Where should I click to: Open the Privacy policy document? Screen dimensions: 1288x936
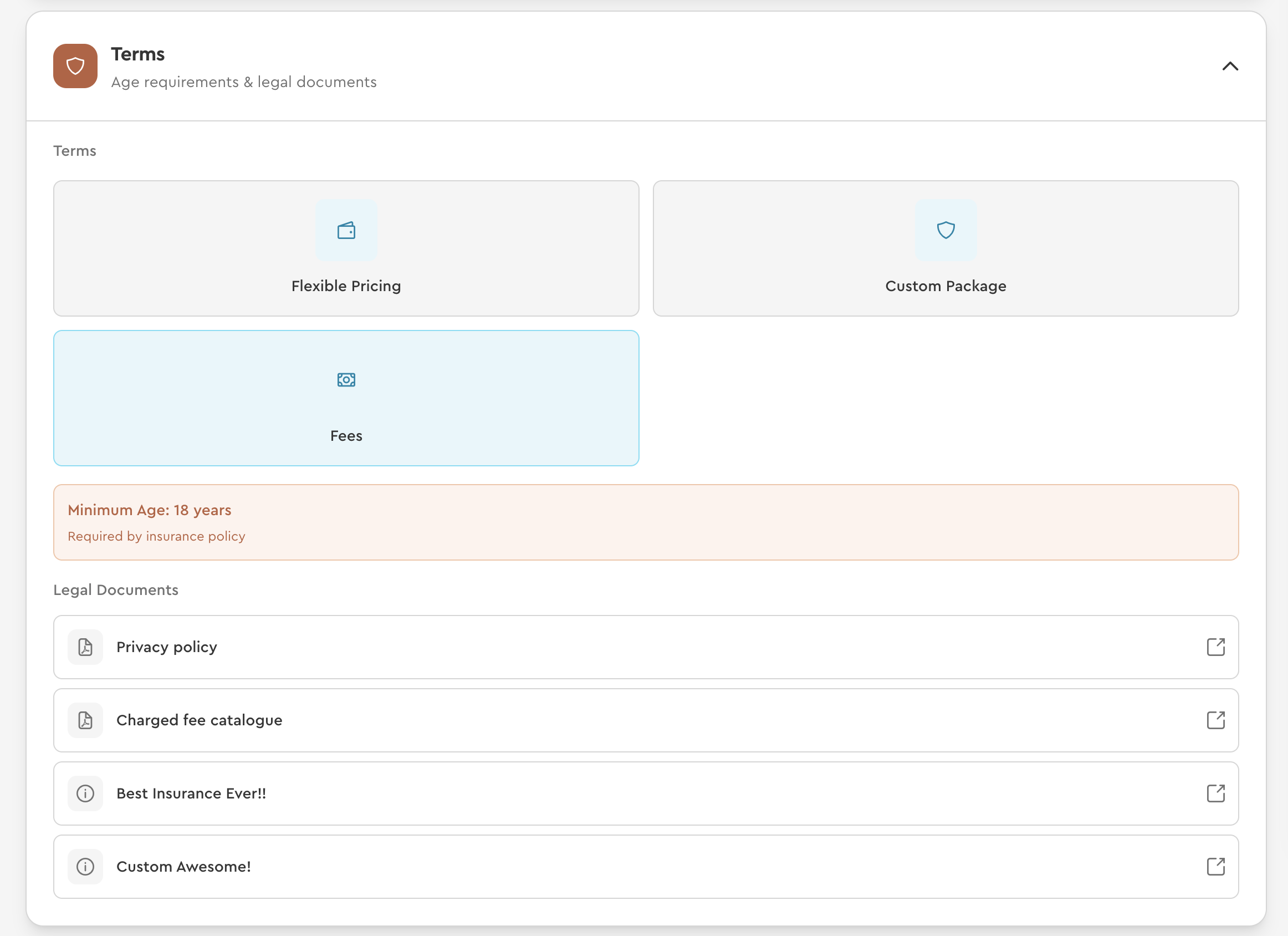(x=166, y=647)
